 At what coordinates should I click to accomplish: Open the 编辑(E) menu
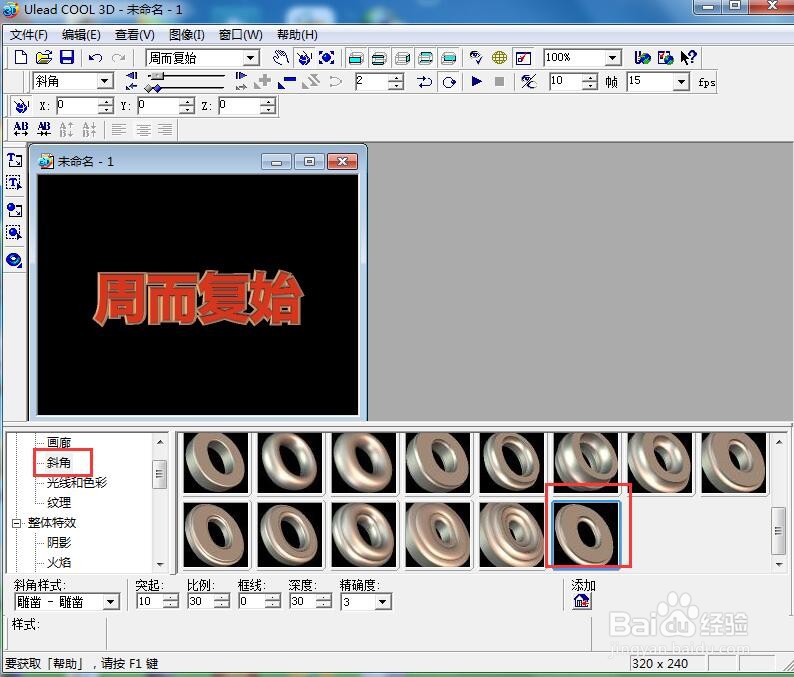tap(81, 34)
